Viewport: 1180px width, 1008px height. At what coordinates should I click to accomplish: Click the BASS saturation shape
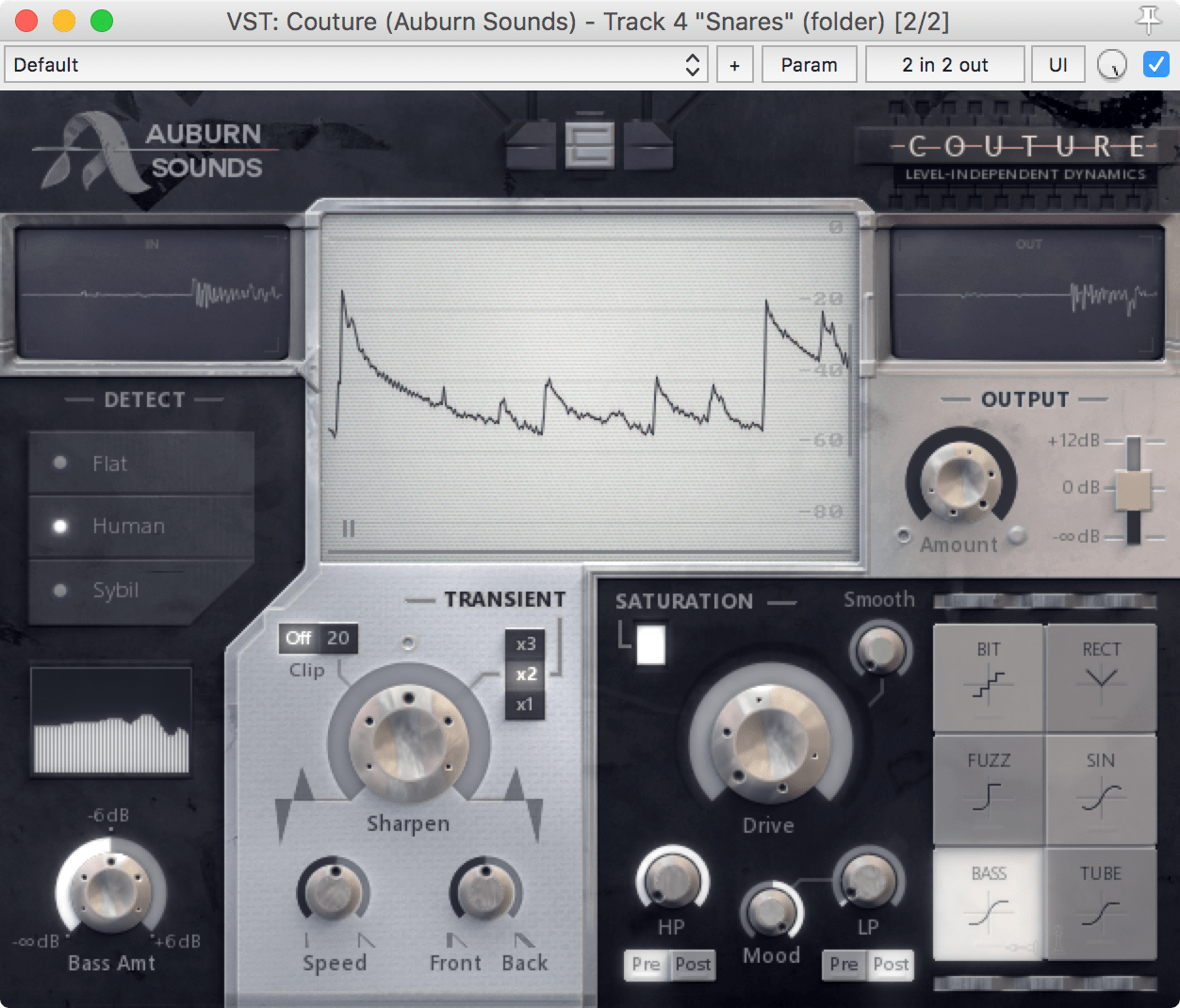988,902
